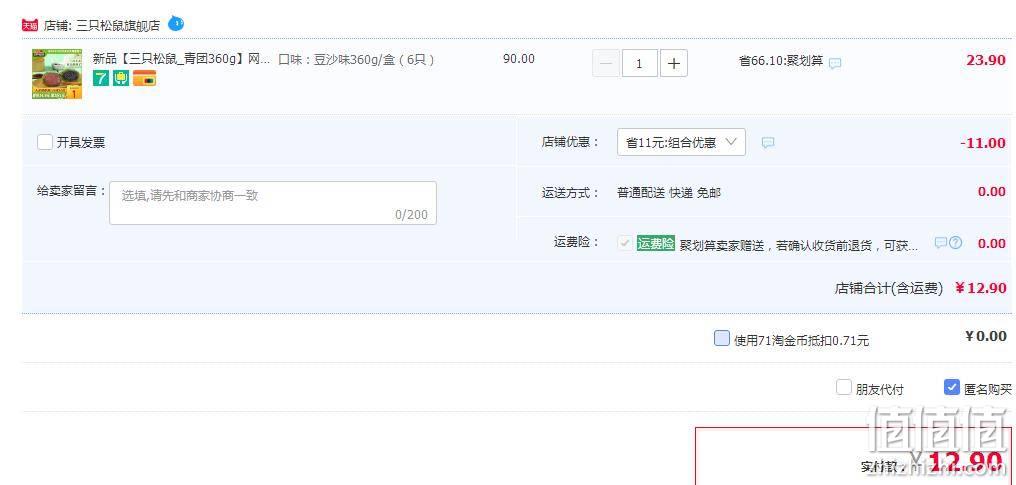The image size is (1016, 485).
Task: Click the green 7-day return badge icon
Action: click(x=100, y=79)
